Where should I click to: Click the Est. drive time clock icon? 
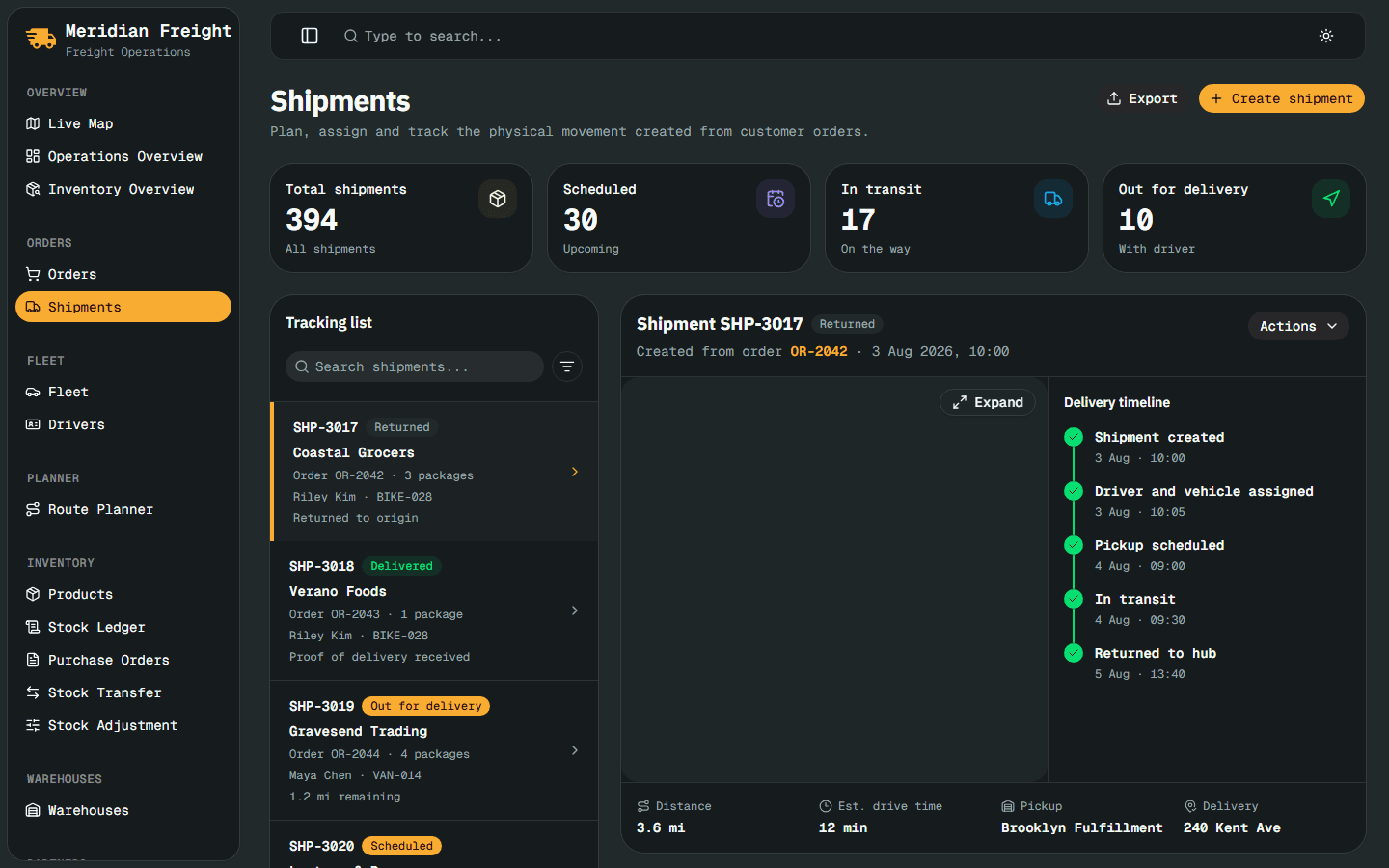826,806
